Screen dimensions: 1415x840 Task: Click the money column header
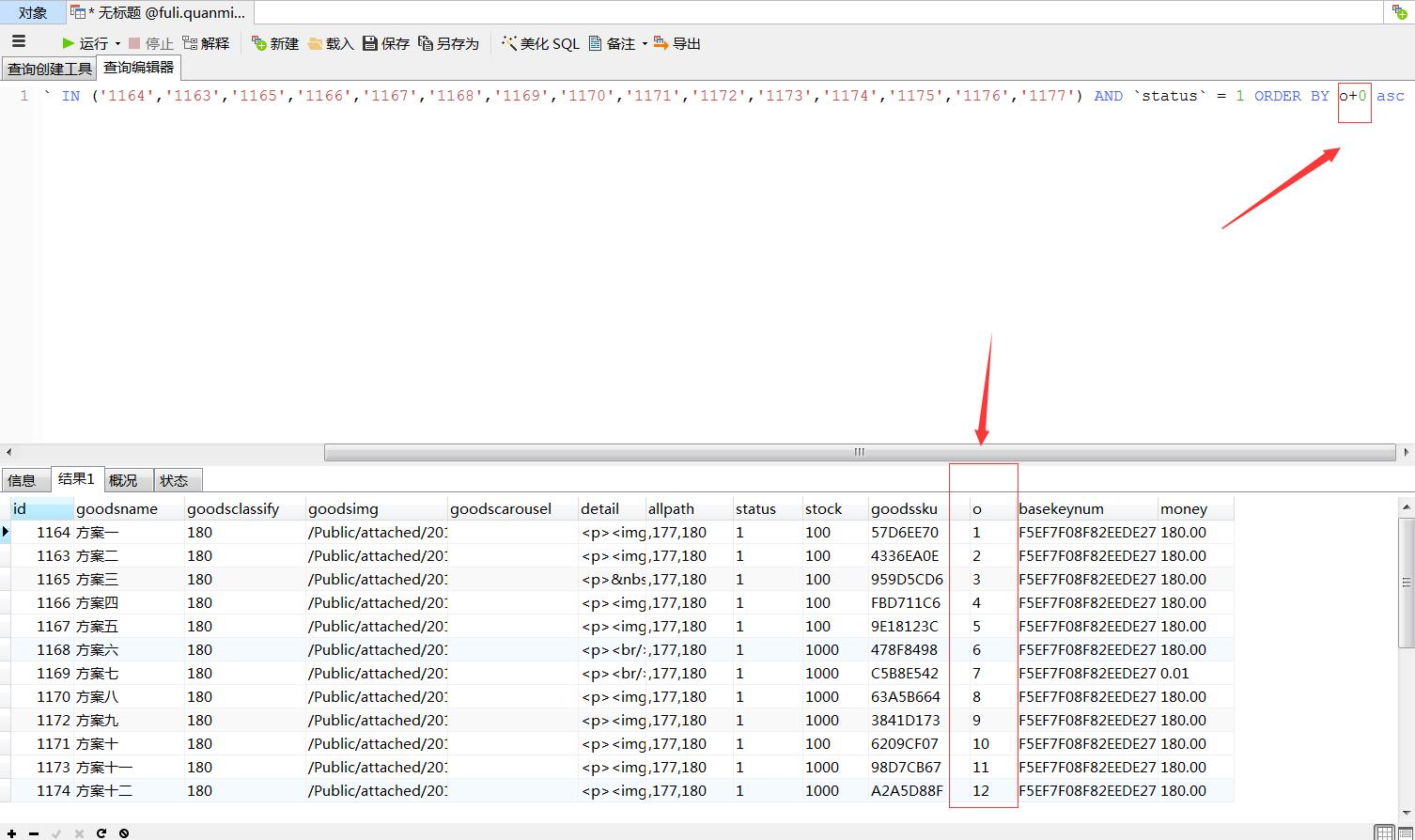[1196, 508]
